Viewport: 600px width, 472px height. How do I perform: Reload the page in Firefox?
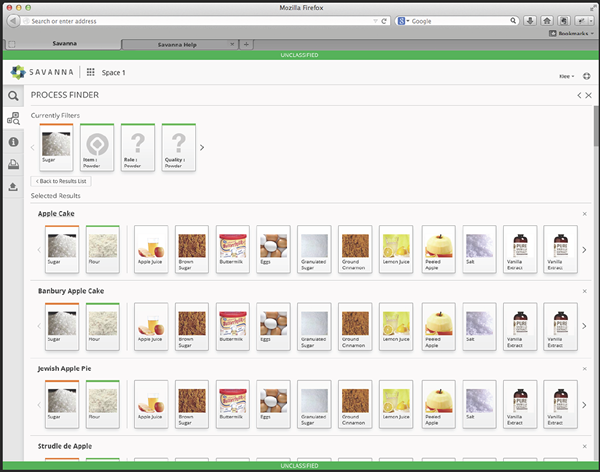[384, 21]
